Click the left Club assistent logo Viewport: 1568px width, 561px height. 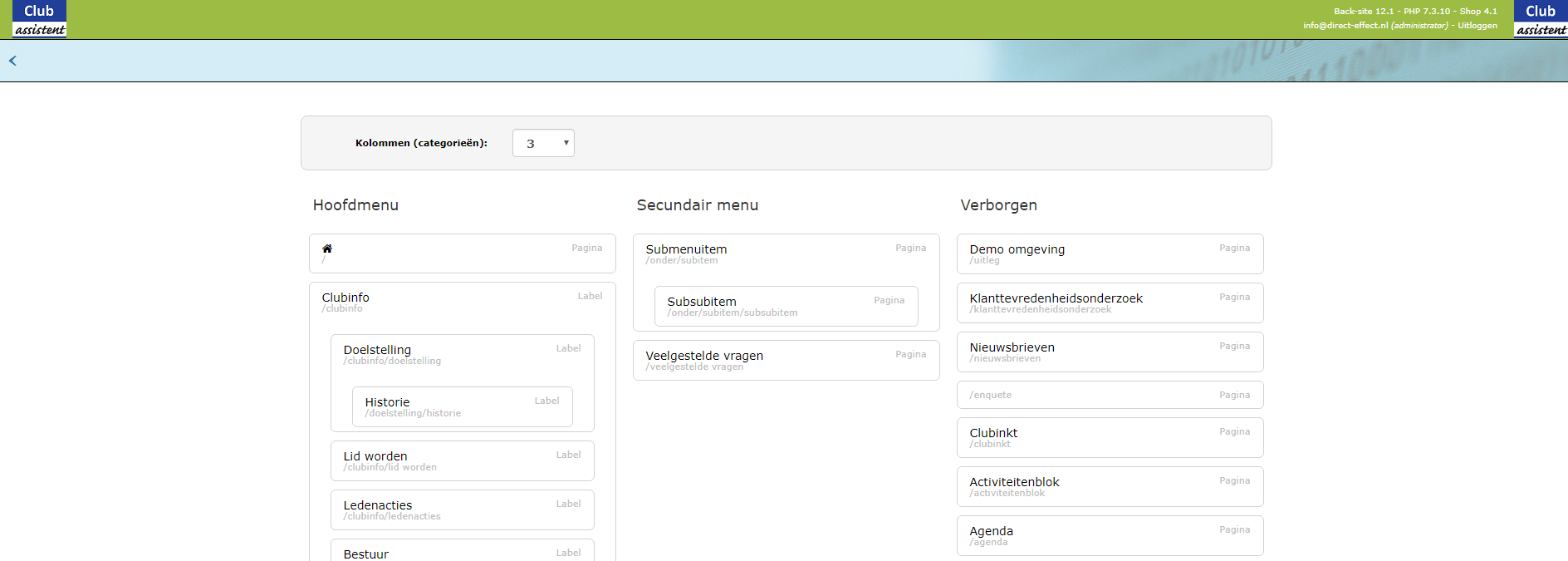39,19
